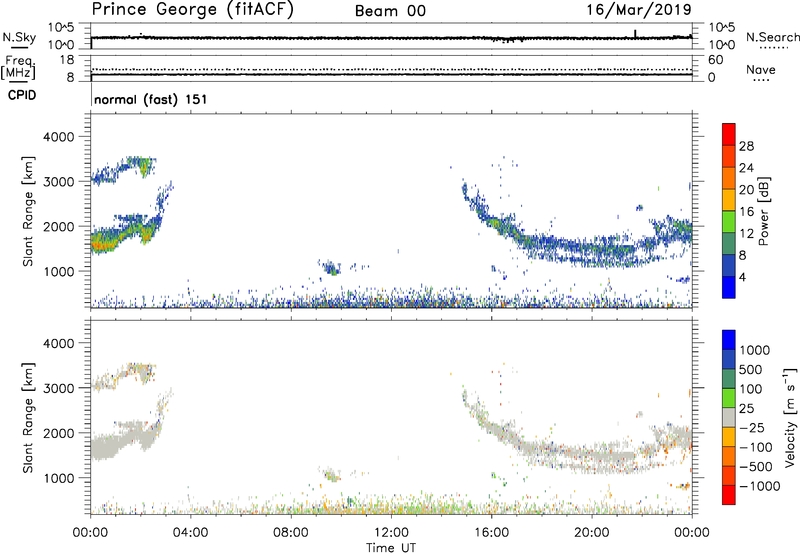
Task: Click the 28 dB label on power scale
Action: (x=746, y=146)
